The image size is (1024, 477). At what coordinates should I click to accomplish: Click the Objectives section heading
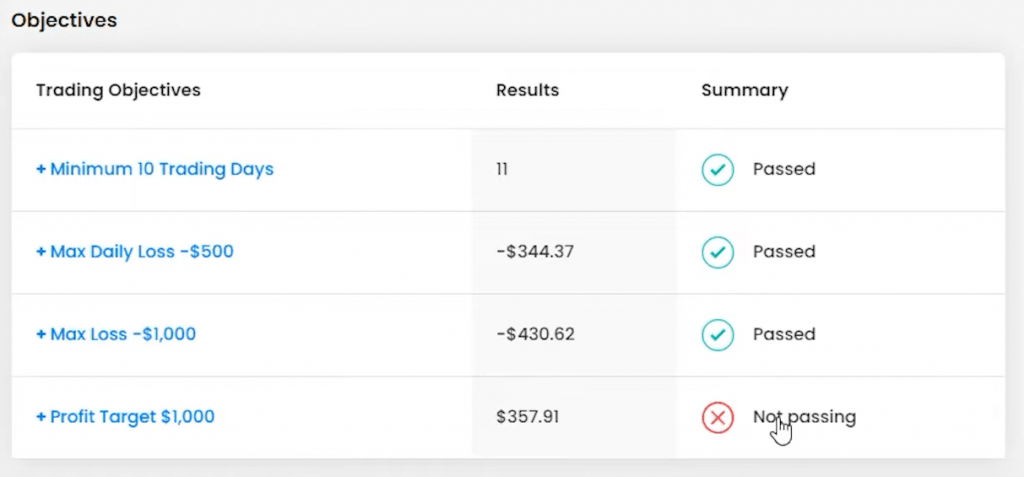64,20
